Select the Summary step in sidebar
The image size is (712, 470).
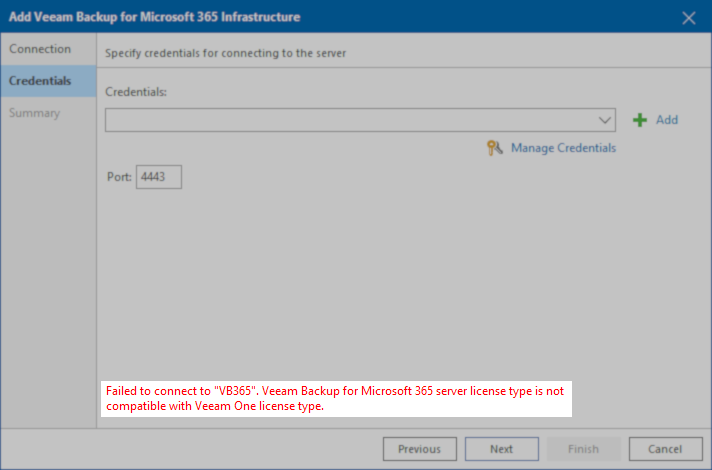(x=48, y=113)
